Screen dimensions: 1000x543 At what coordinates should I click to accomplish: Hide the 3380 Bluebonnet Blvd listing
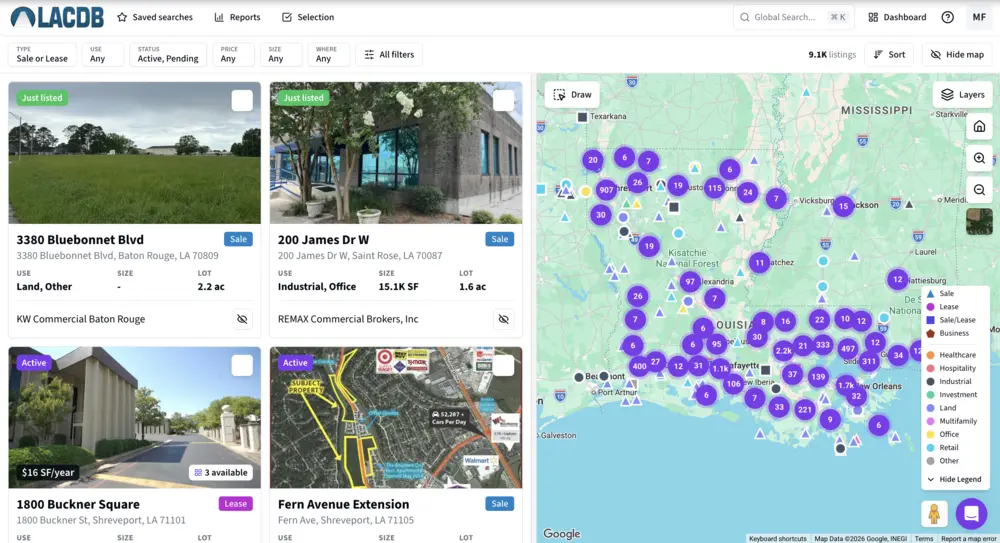click(242, 319)
